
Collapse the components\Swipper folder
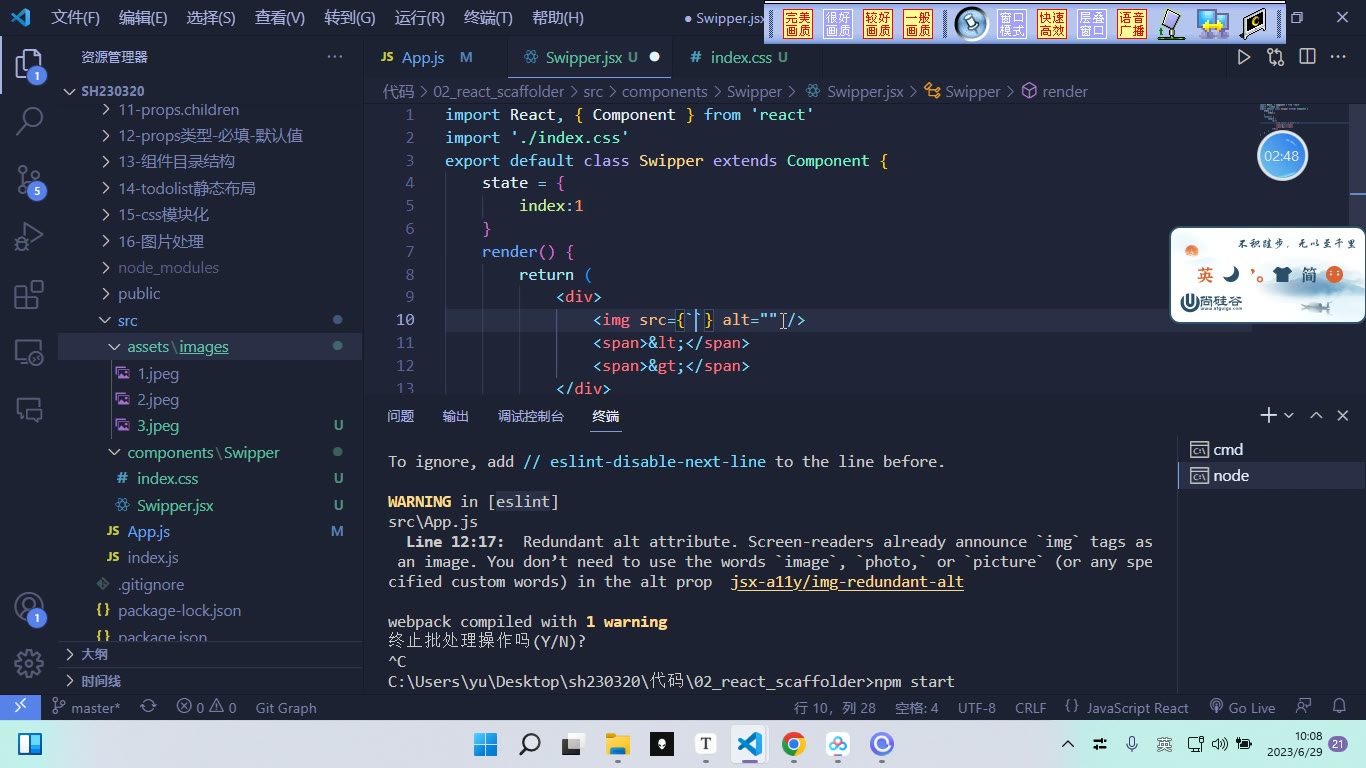pyautogui.click(x=210, y=452)
